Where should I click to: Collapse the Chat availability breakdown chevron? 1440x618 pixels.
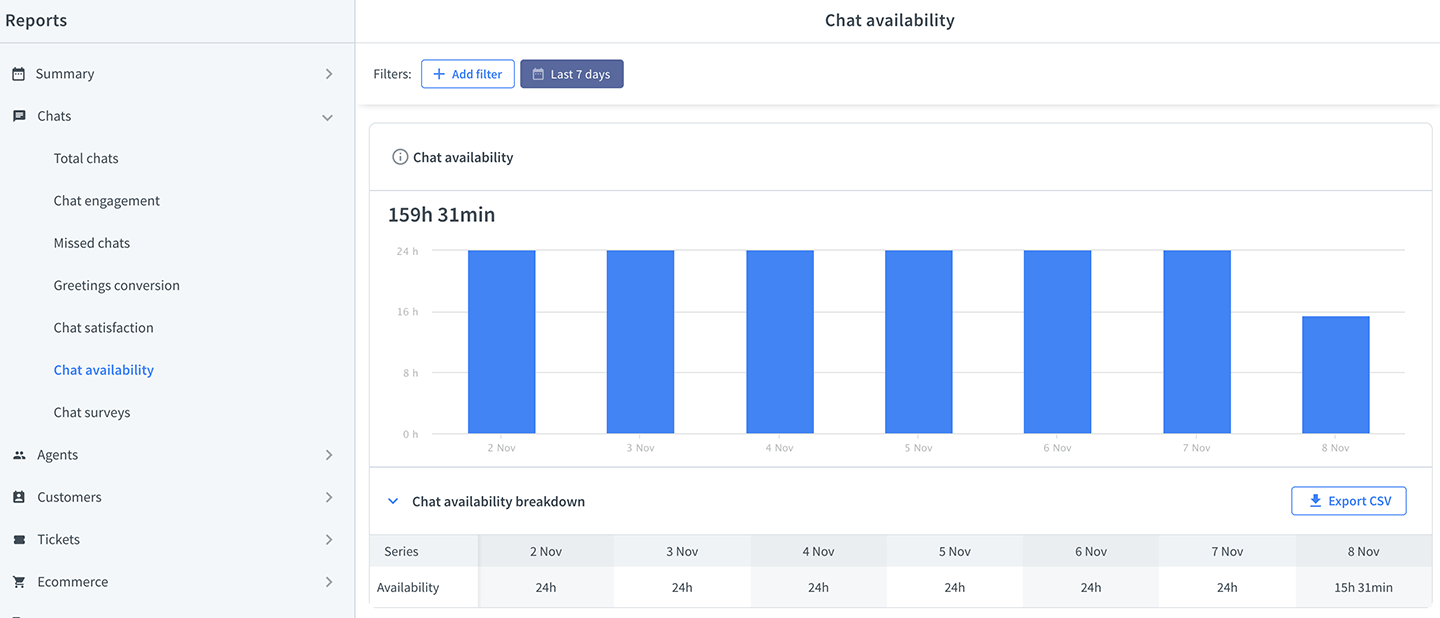393,501
